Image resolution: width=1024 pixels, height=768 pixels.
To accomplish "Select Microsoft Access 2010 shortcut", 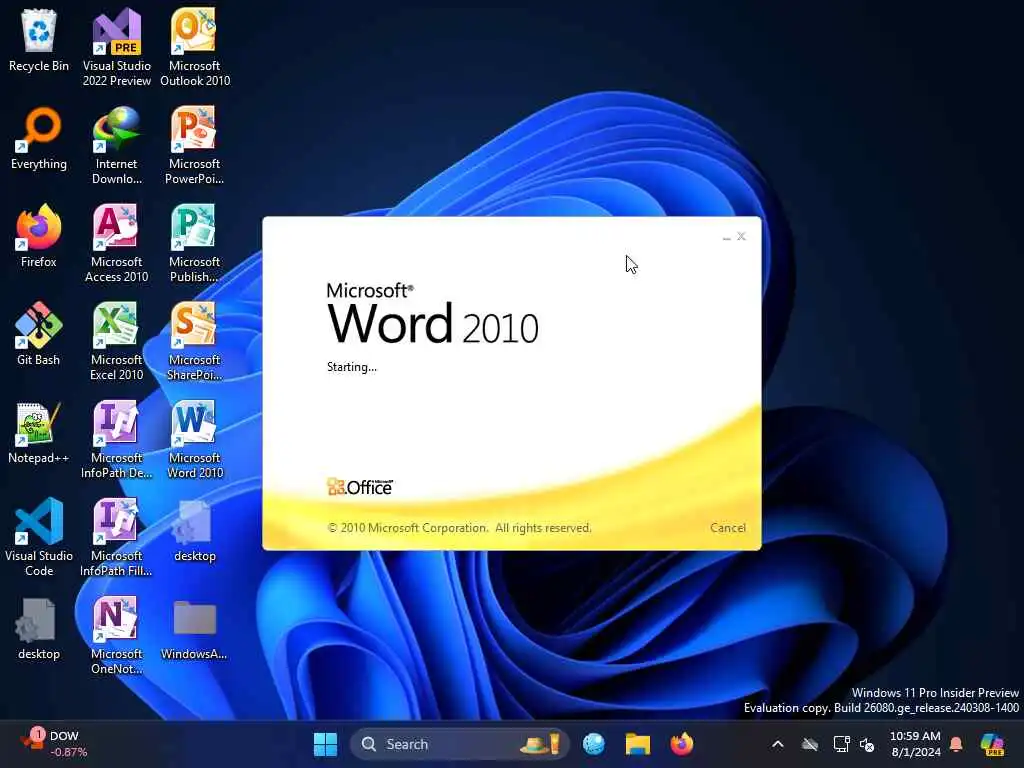I will [116, 243].
